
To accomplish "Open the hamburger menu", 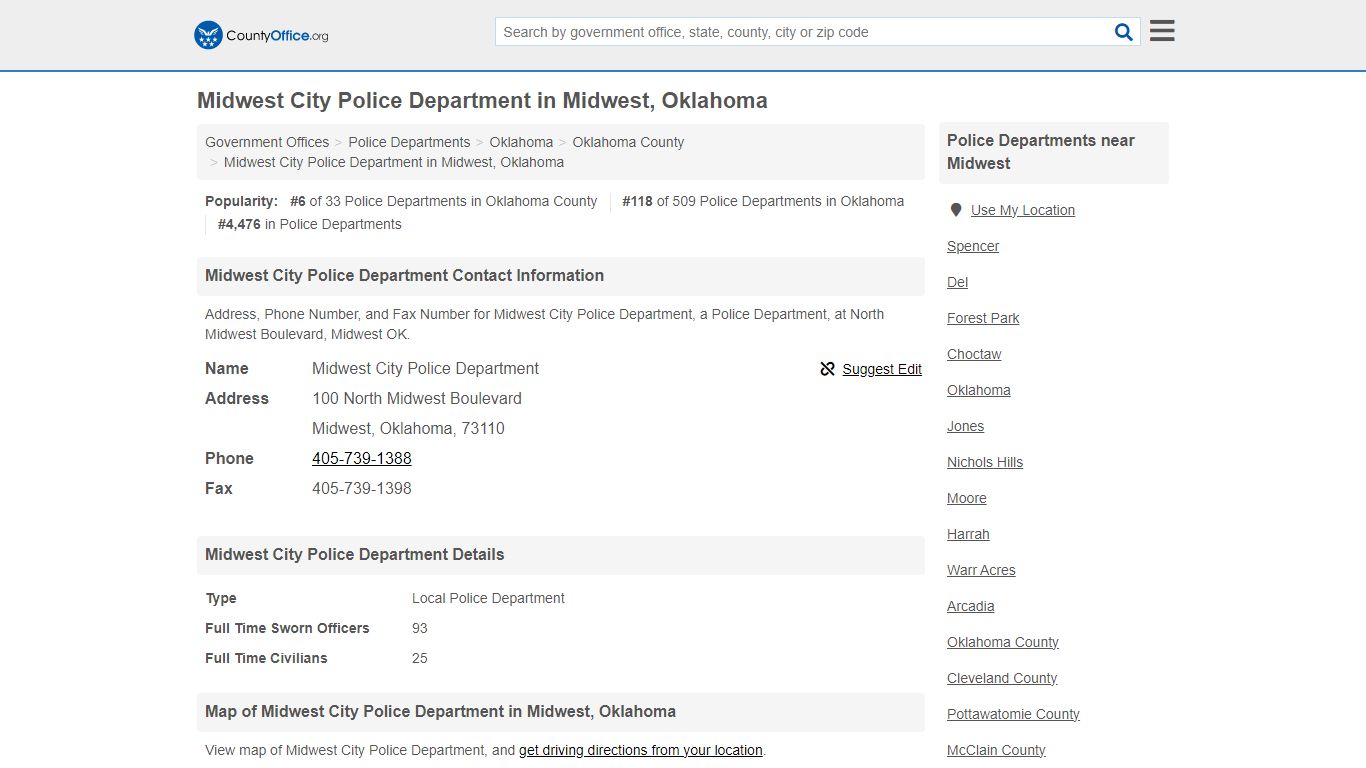I will (1162, 31).
